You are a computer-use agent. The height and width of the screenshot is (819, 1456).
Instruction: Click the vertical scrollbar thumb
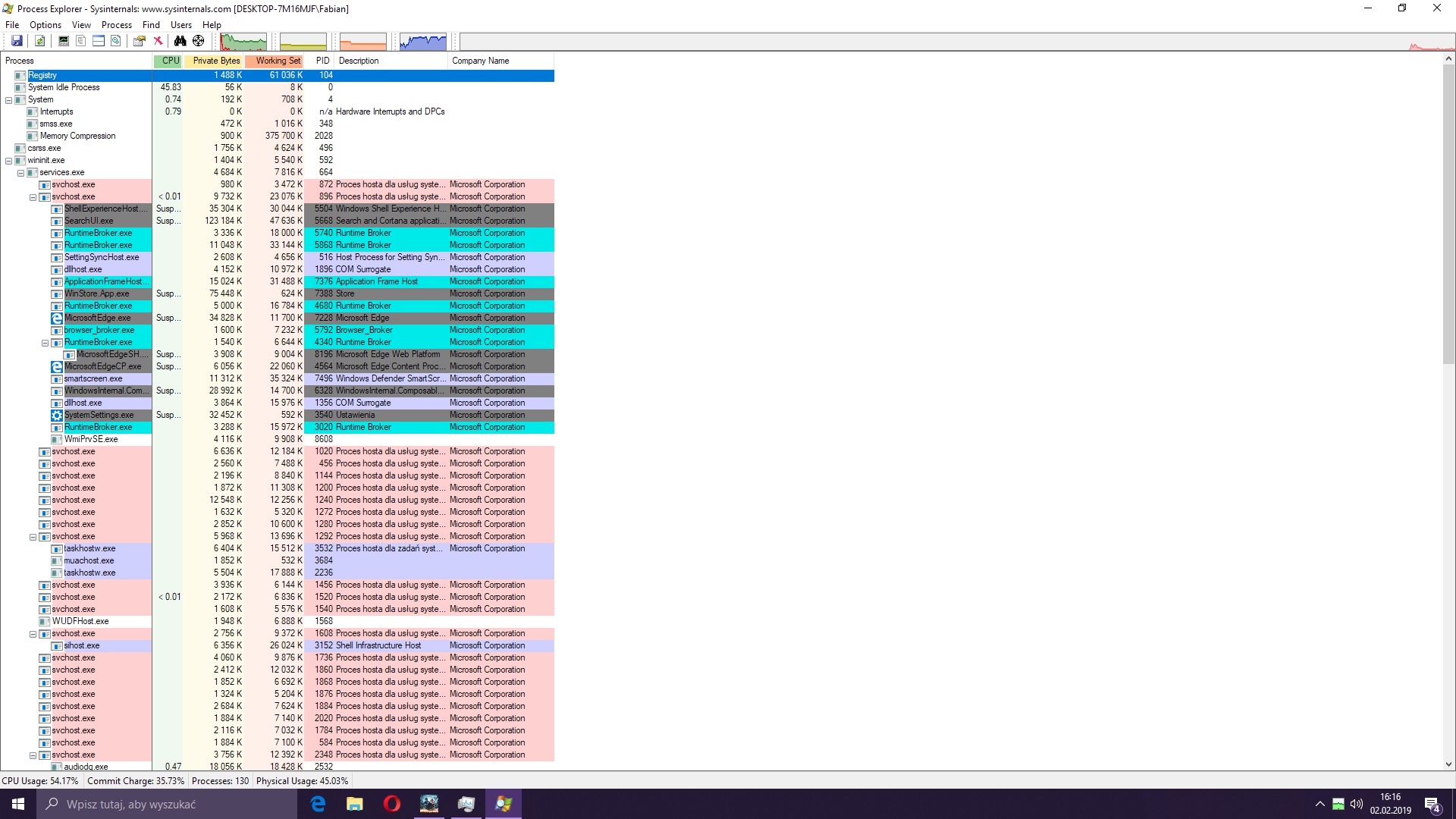point(1448,214)
